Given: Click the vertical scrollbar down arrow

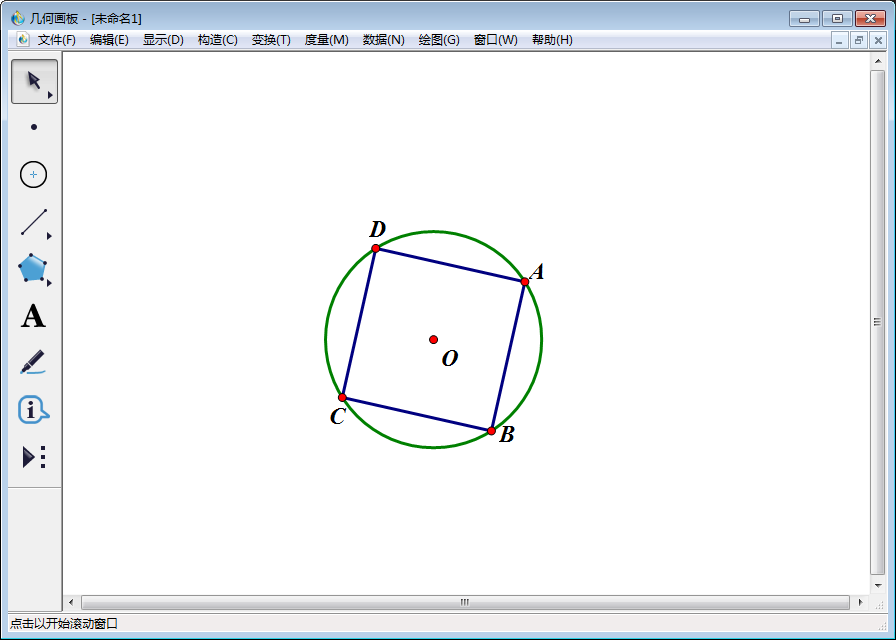Looking at the screenshot, I should point(878,586).
